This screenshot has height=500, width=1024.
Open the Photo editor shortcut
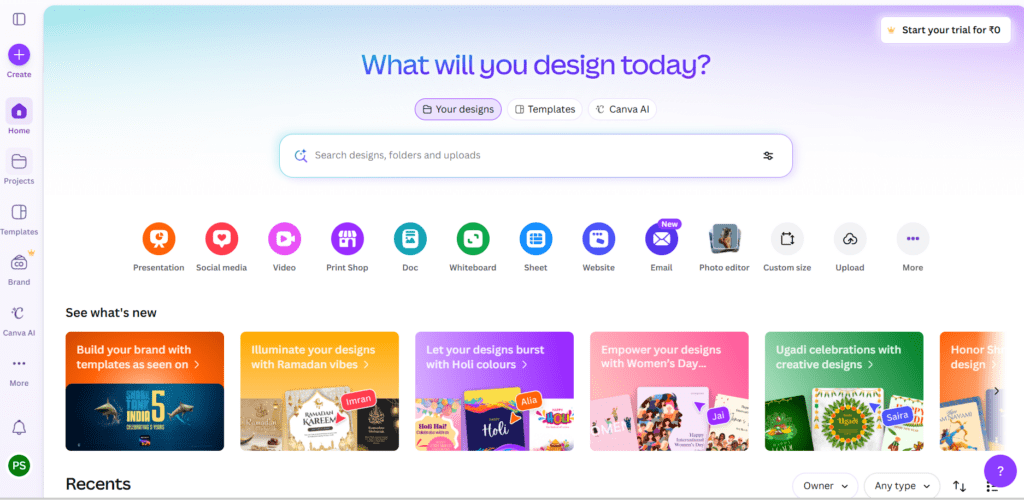[724, 239]
